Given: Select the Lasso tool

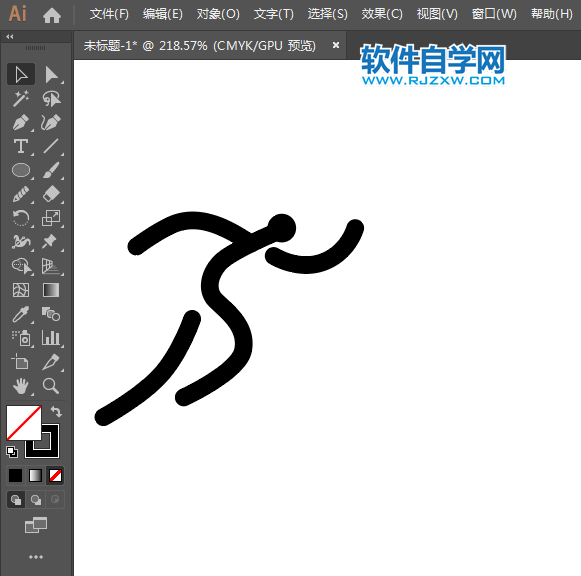Looking at the screenshot, I should point(51,99).
